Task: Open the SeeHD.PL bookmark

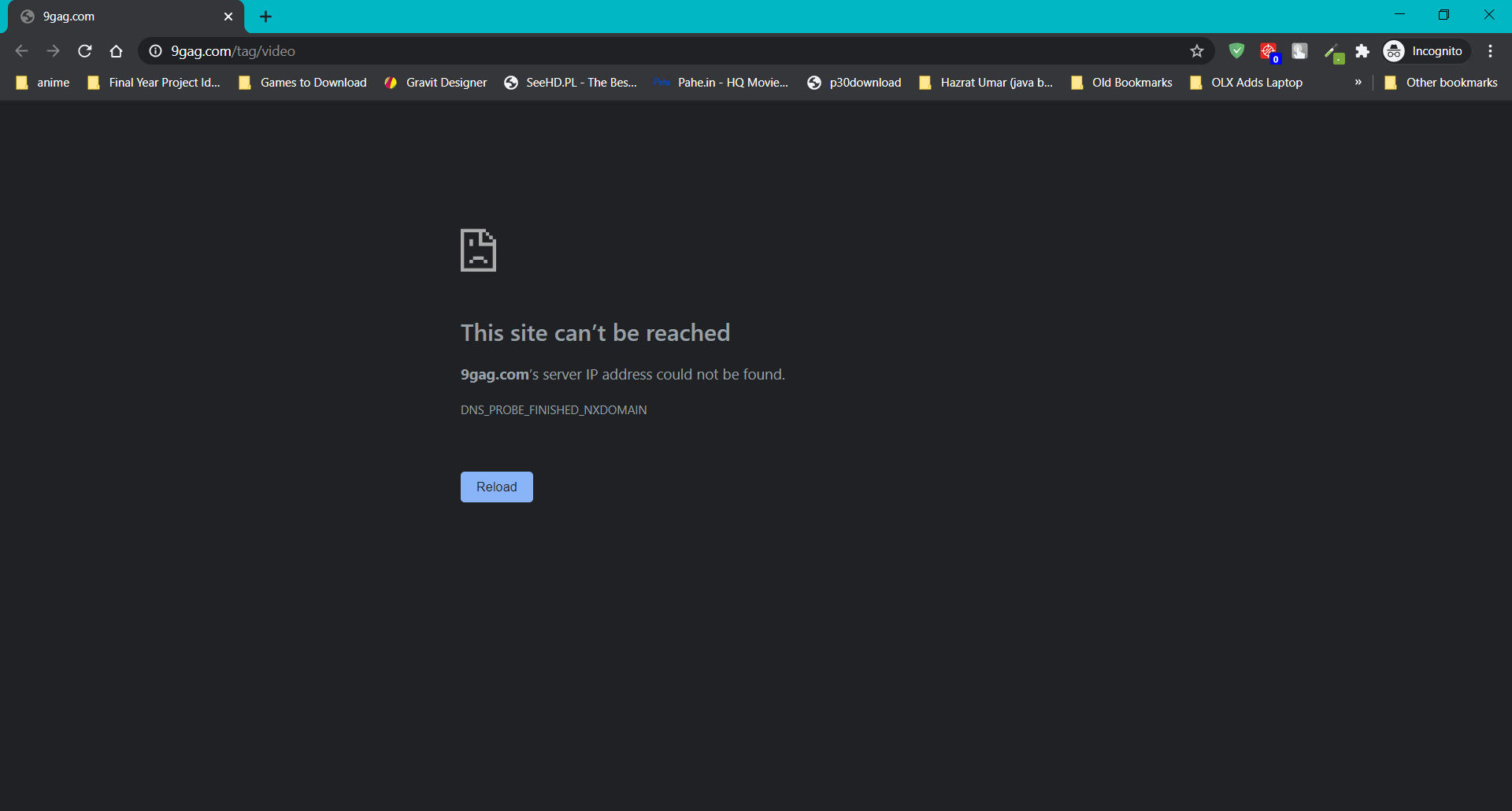Action: pos(571,83)
